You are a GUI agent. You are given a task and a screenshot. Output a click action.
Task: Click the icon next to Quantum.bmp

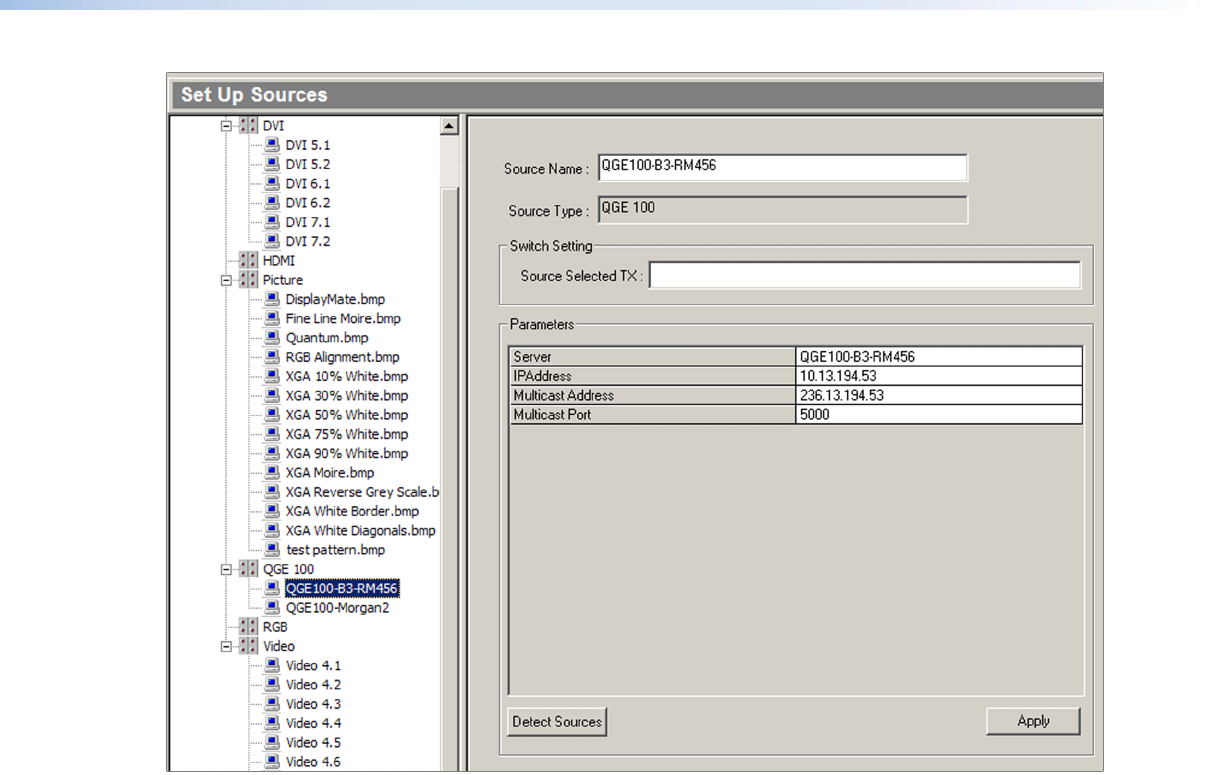coord(272,338)
